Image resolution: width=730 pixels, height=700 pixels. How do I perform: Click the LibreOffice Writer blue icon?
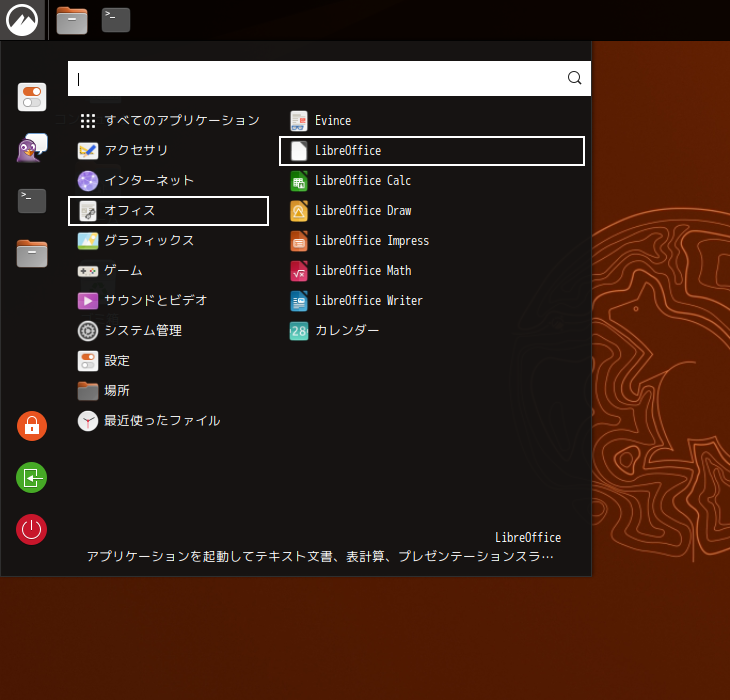(x=298, y=301)
